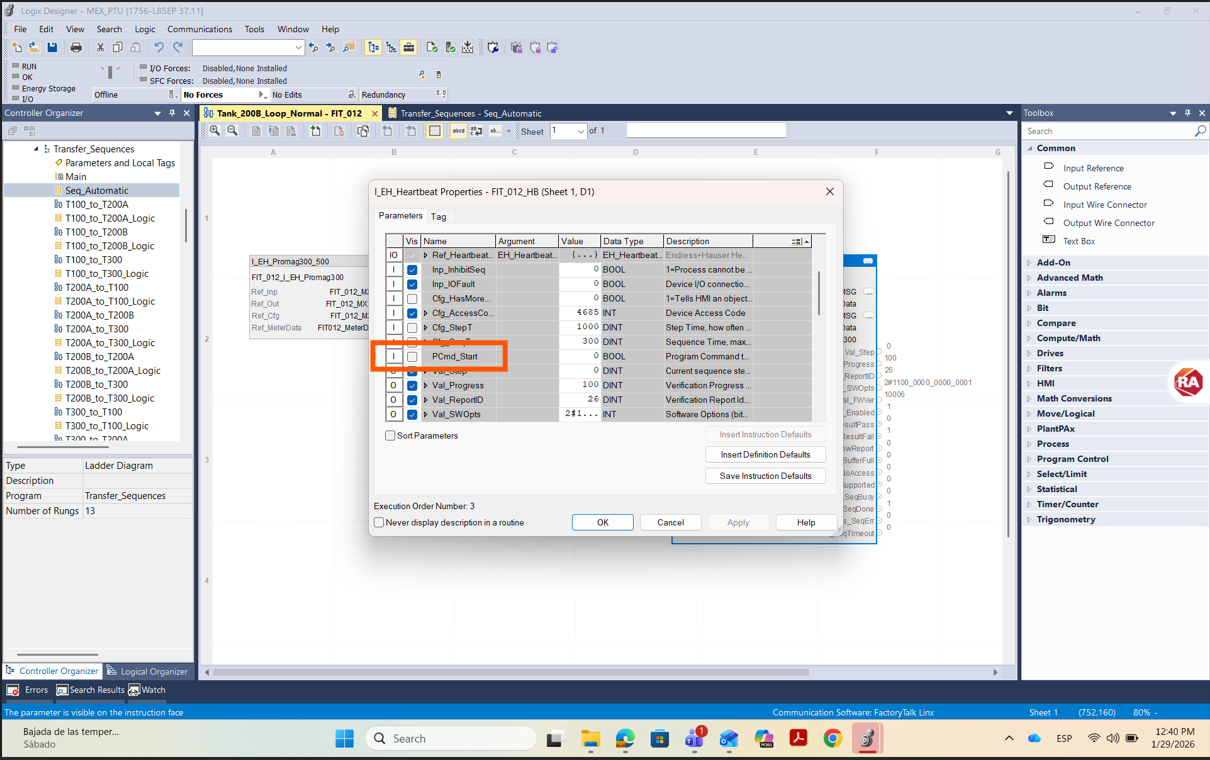
Task: Click Insert Definition Defaults button
Action: pos(766,455)
